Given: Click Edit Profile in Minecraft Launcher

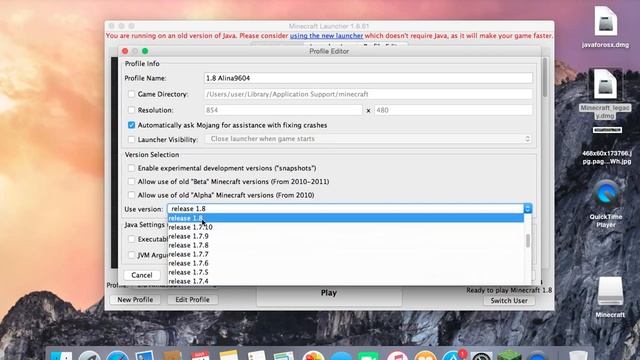Looking at the screenshot, I should (192, 300).
